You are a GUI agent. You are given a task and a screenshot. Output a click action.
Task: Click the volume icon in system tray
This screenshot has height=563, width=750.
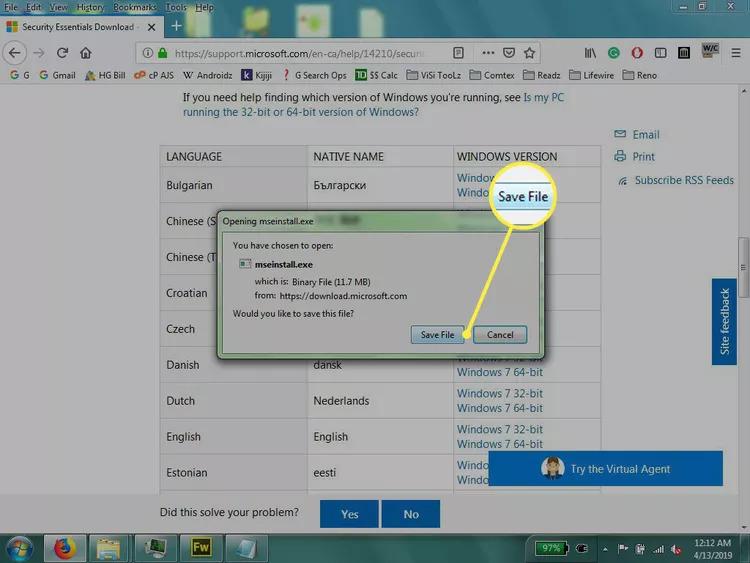pos(676,550)
